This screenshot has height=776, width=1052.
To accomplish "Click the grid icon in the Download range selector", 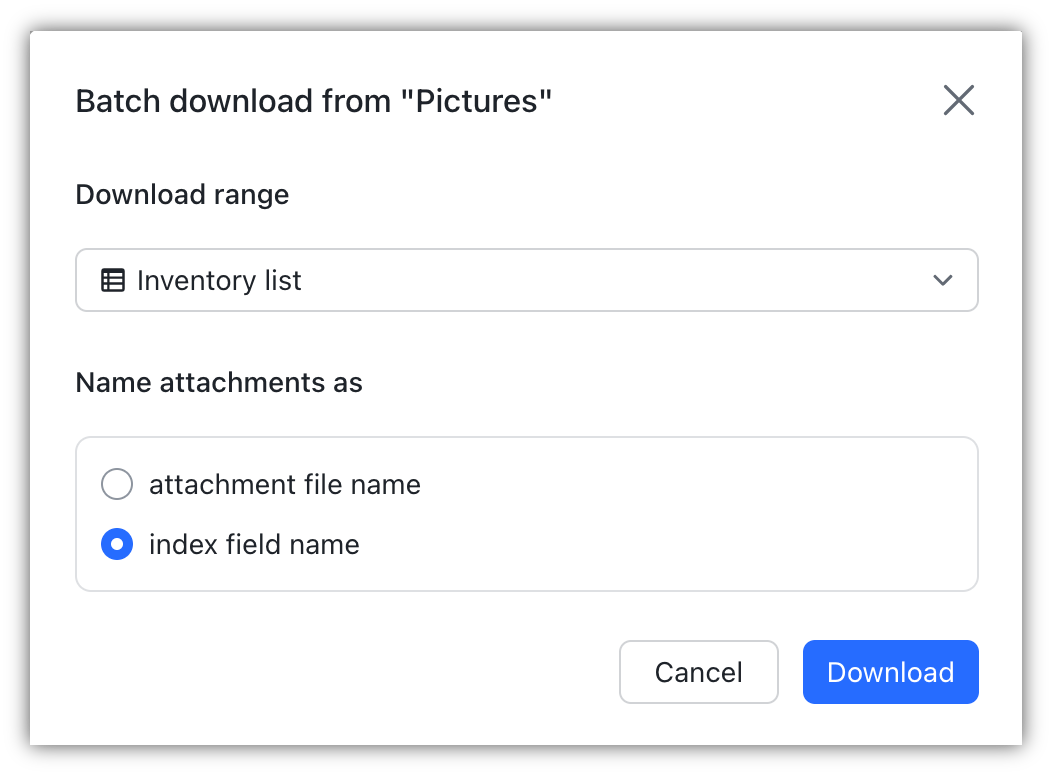I will 113,280.
